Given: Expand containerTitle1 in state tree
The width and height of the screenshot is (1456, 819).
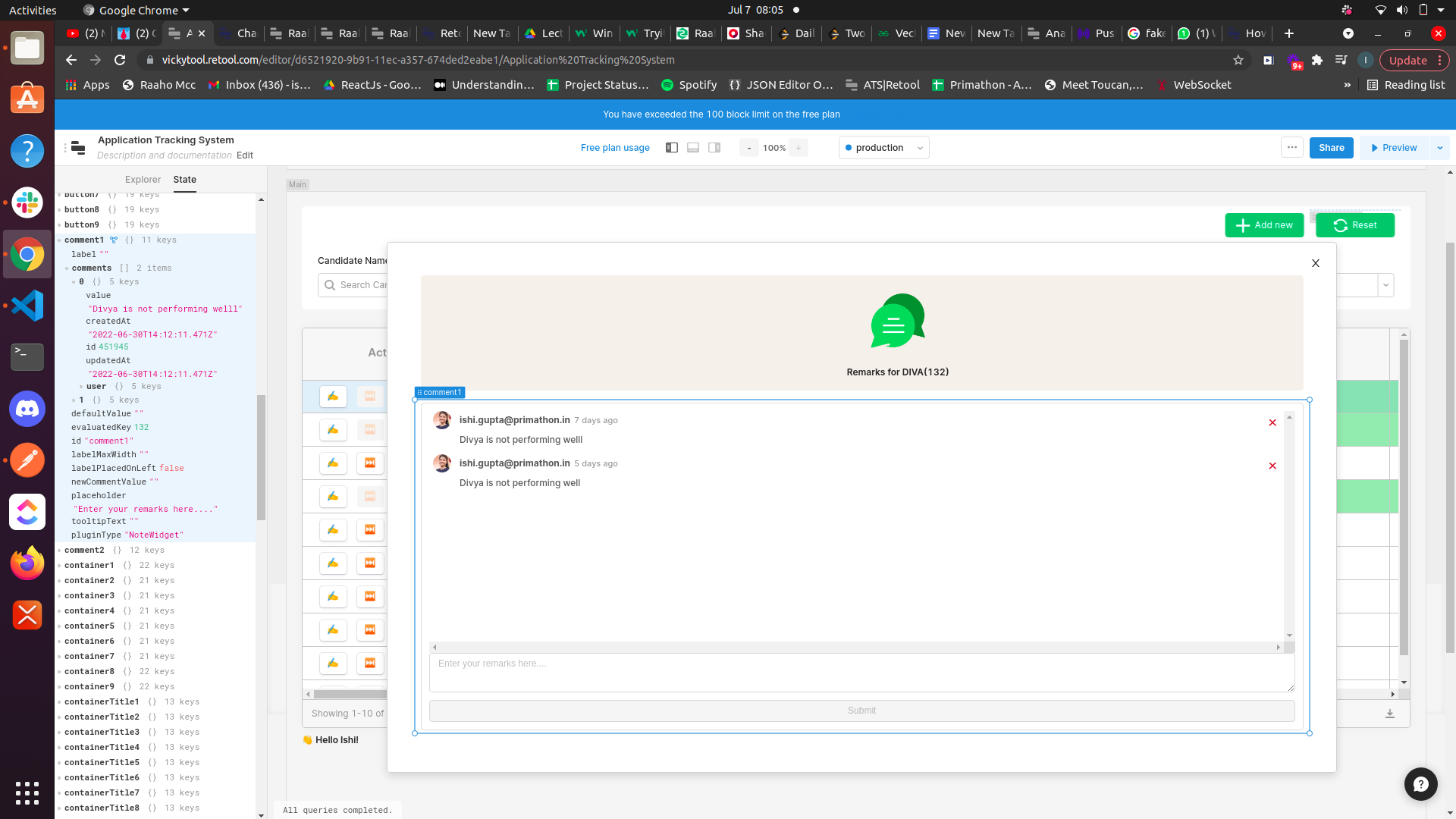Looking at the screenshot, I should 60,702.
